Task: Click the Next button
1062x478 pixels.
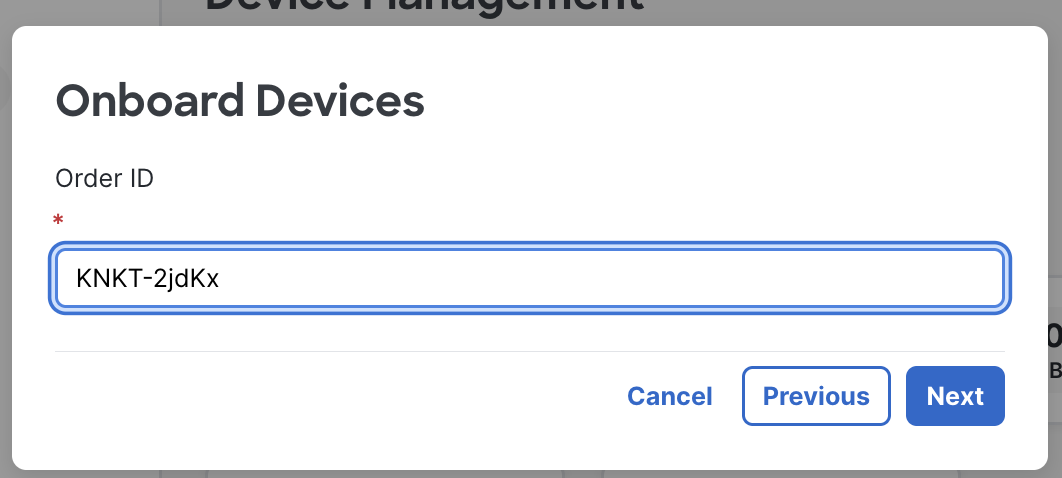Action: coord(955,396)
